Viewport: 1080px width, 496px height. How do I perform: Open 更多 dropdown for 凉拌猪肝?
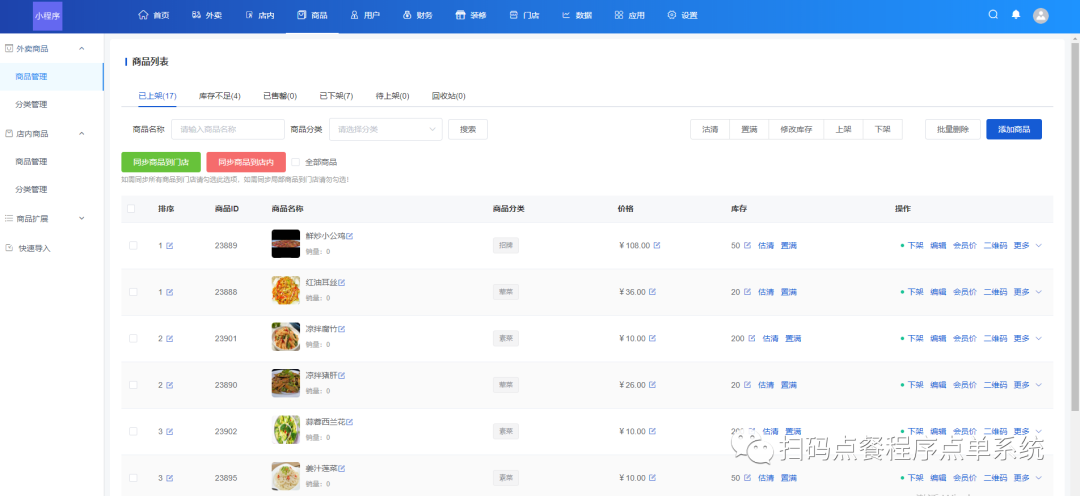click(x=1027, y=385)
